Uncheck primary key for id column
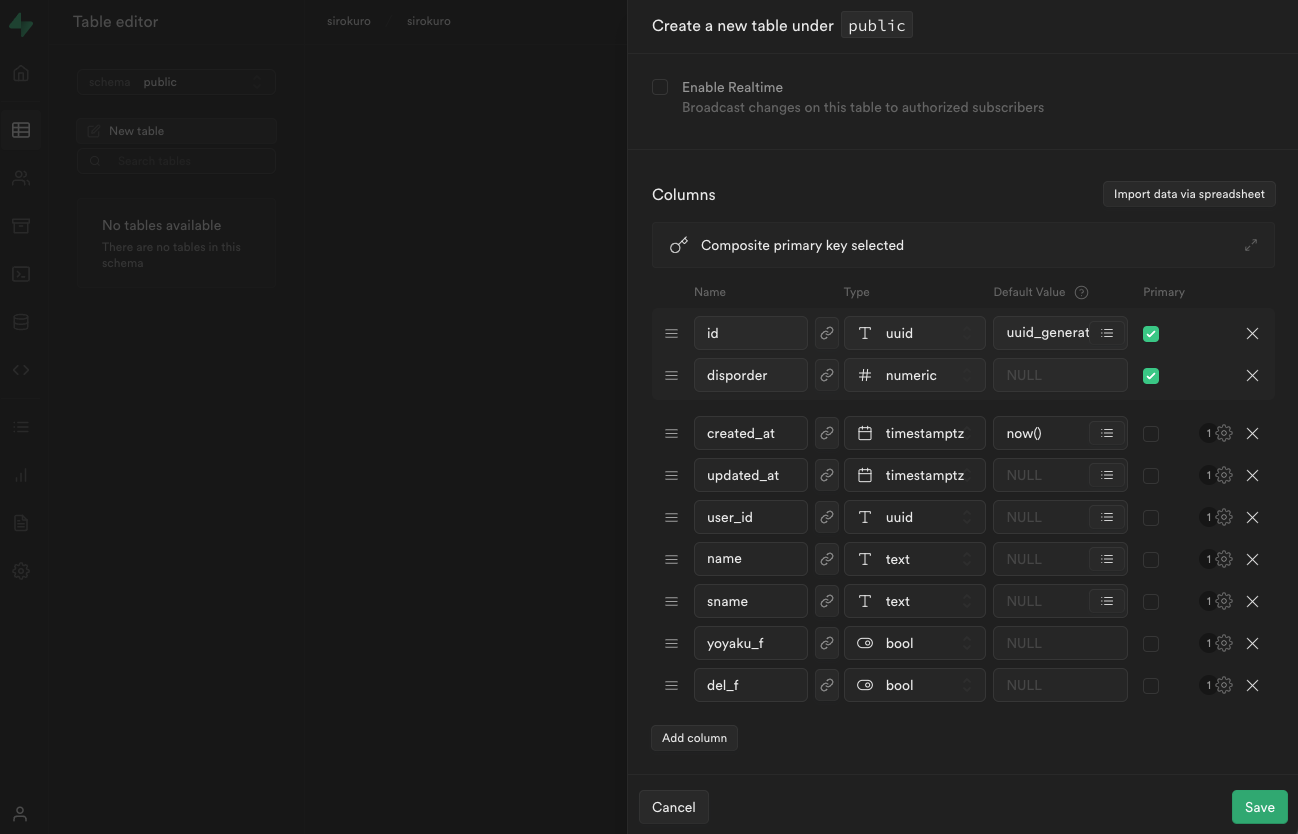 point(1151,334)
